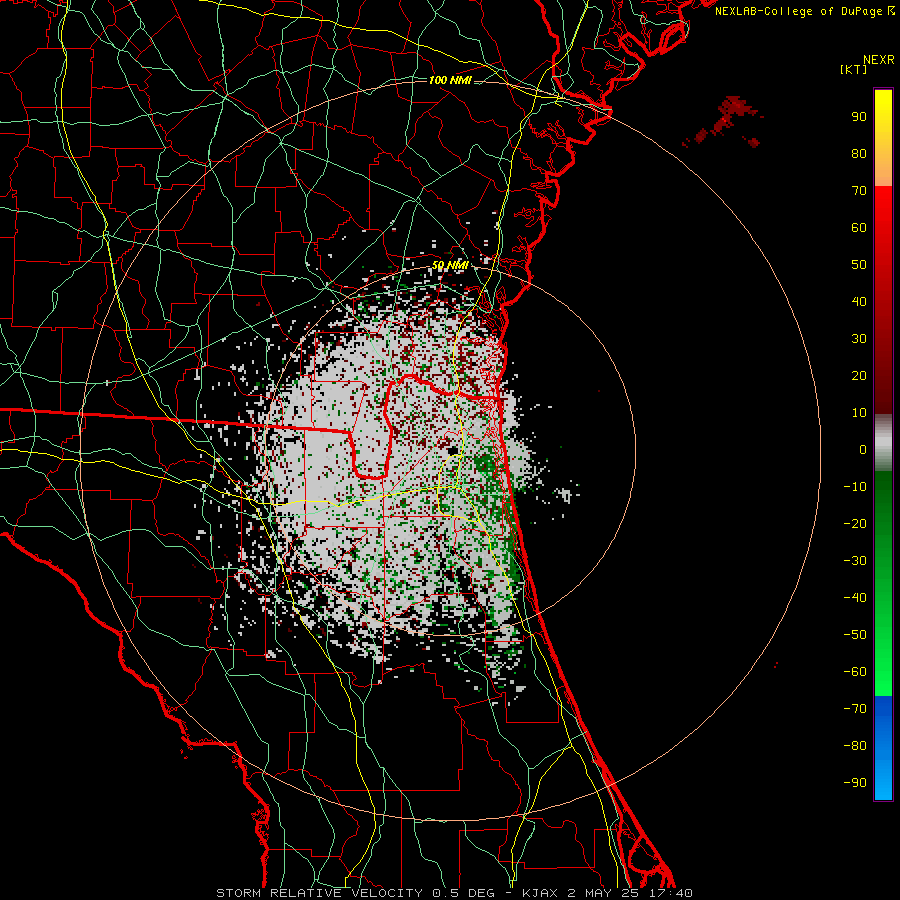
Task: Click the -10 value on the velocity scale
Action: [855, 487]
